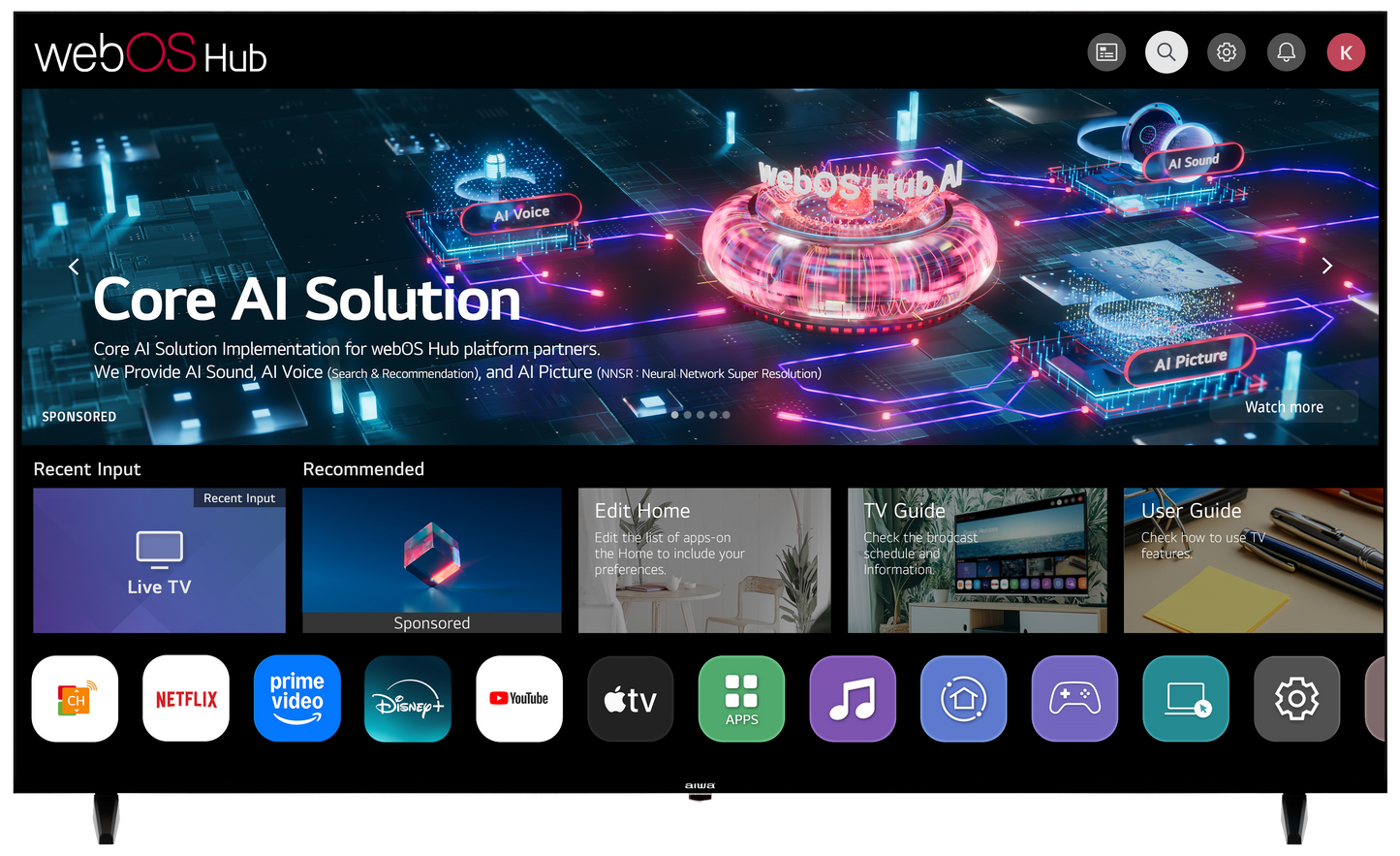Launch Screen Share from the app row
1400x856 pixels.
[1185, 698]
